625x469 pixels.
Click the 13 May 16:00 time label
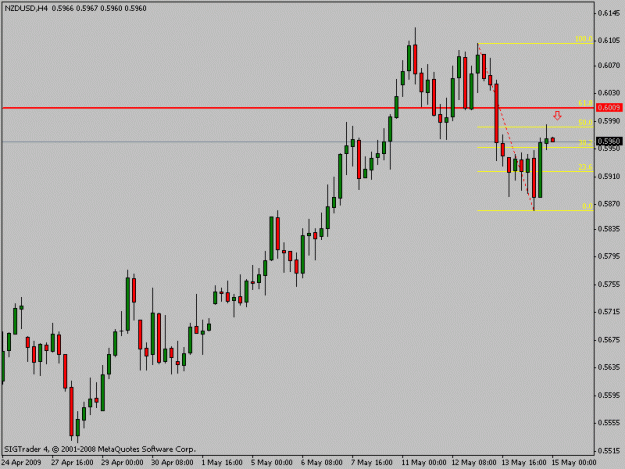pos(524,462)
